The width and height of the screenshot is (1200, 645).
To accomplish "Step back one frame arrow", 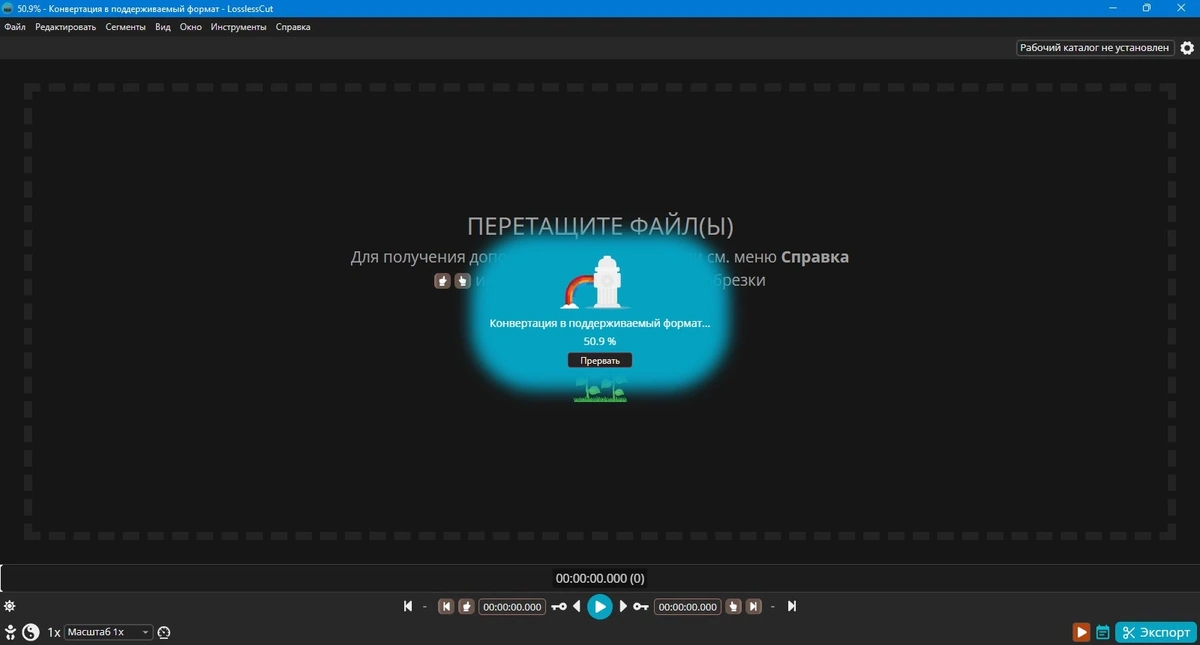I will pyautogui.click(x=577, y=606).
